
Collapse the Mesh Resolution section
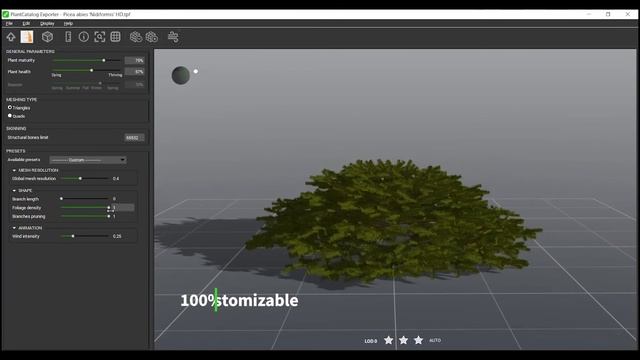[14, 170]
